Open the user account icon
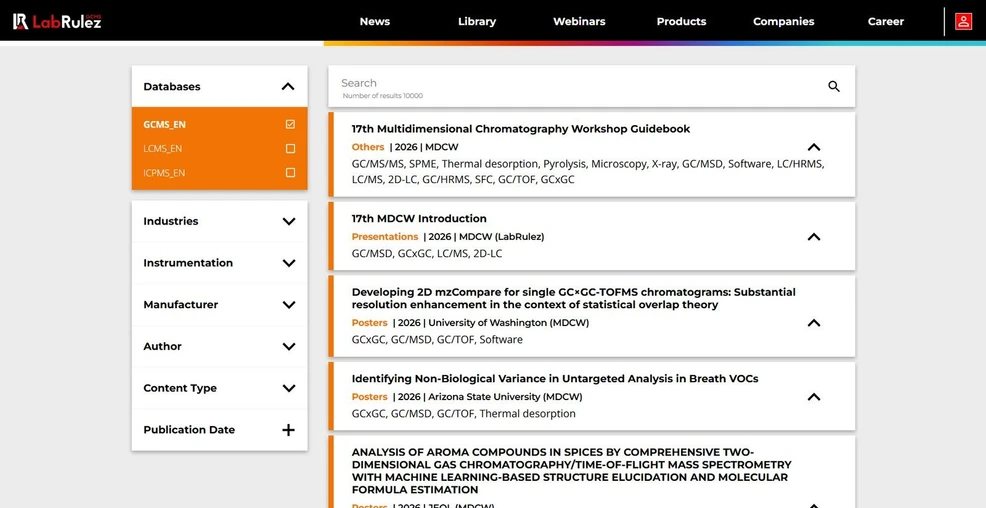 (x=963, y=21)
